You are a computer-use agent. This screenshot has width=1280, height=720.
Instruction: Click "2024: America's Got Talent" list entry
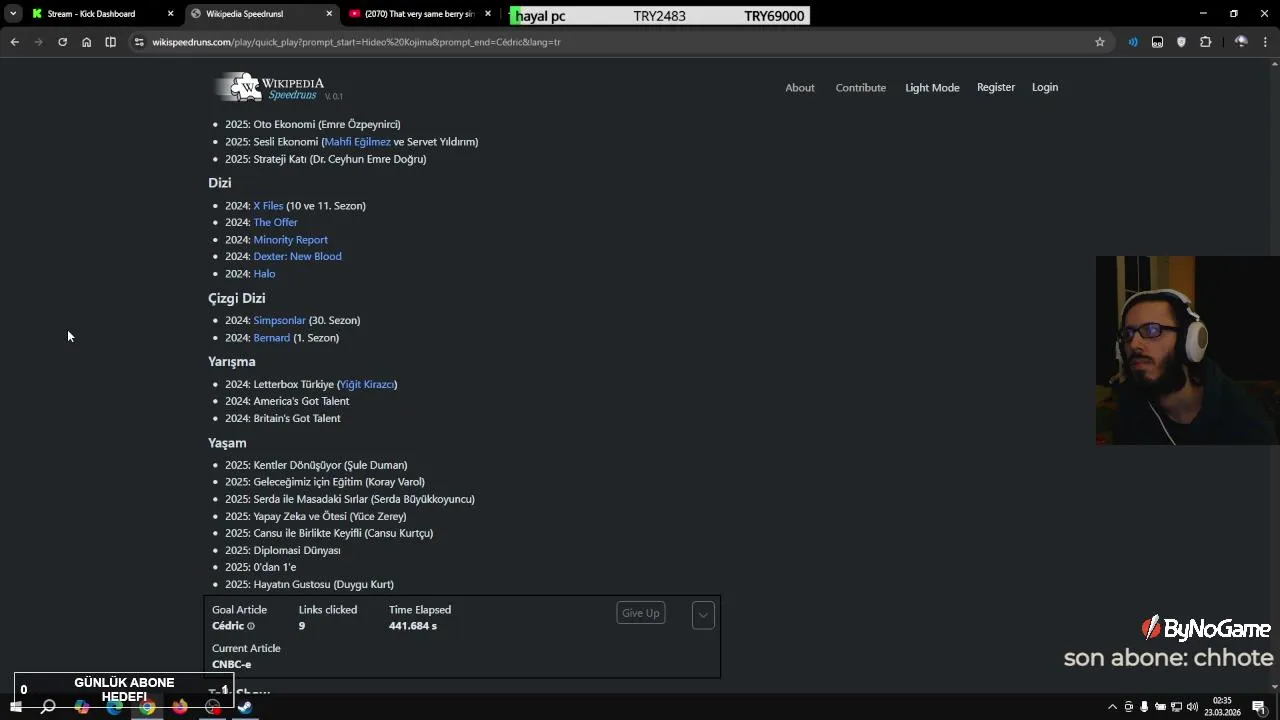tap(287, 402)
